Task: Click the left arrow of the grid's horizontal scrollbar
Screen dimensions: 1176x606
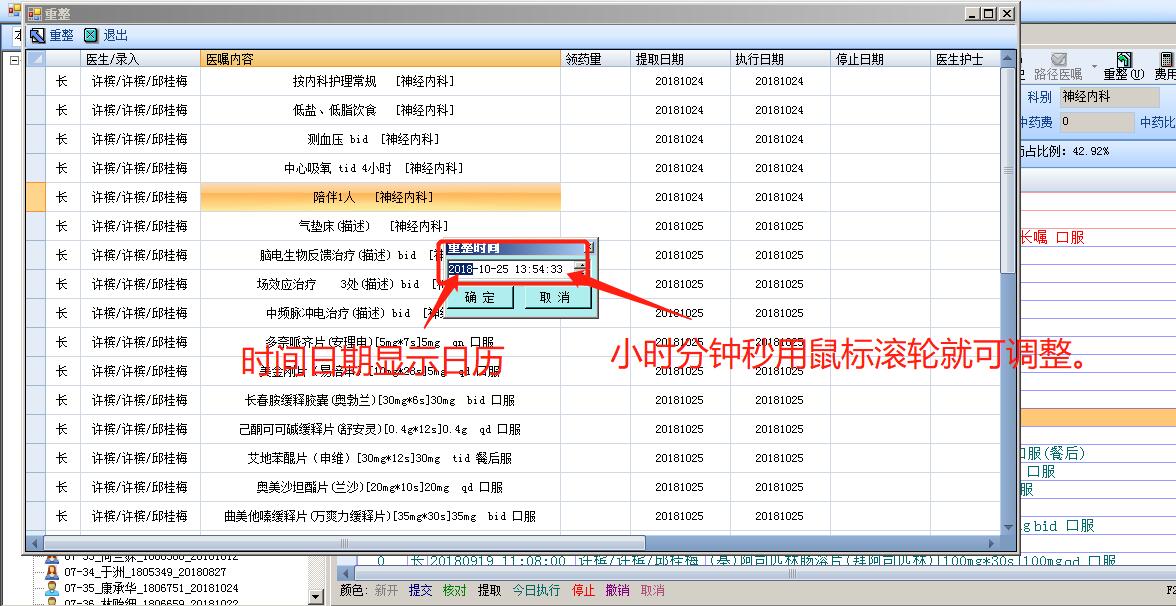Action: click(34, 543)
